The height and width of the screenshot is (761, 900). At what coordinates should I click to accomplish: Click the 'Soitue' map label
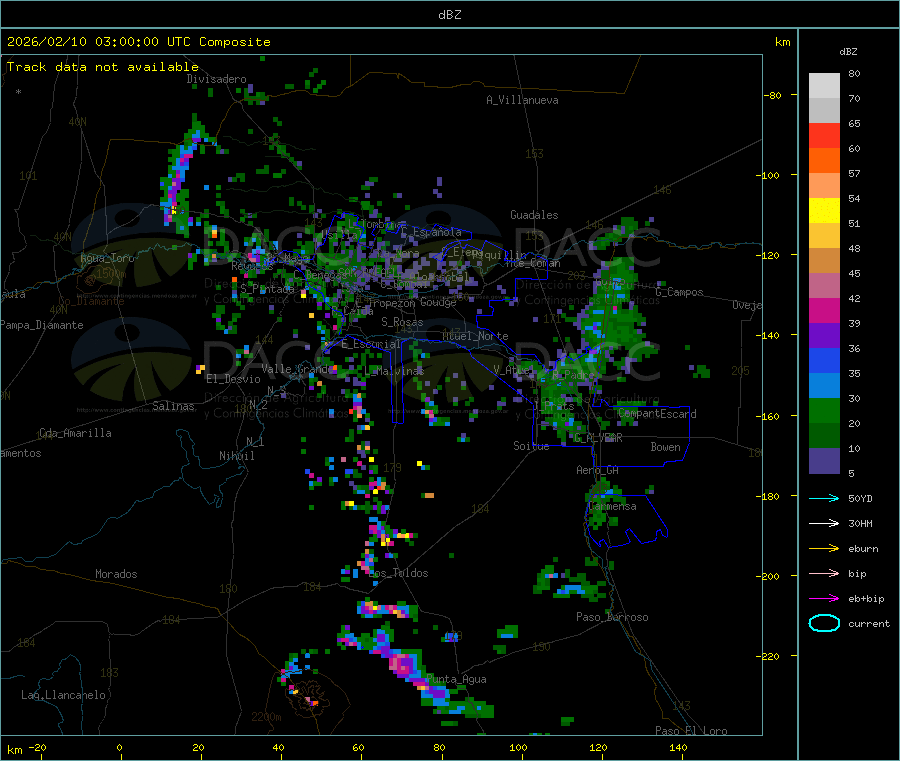532,446
